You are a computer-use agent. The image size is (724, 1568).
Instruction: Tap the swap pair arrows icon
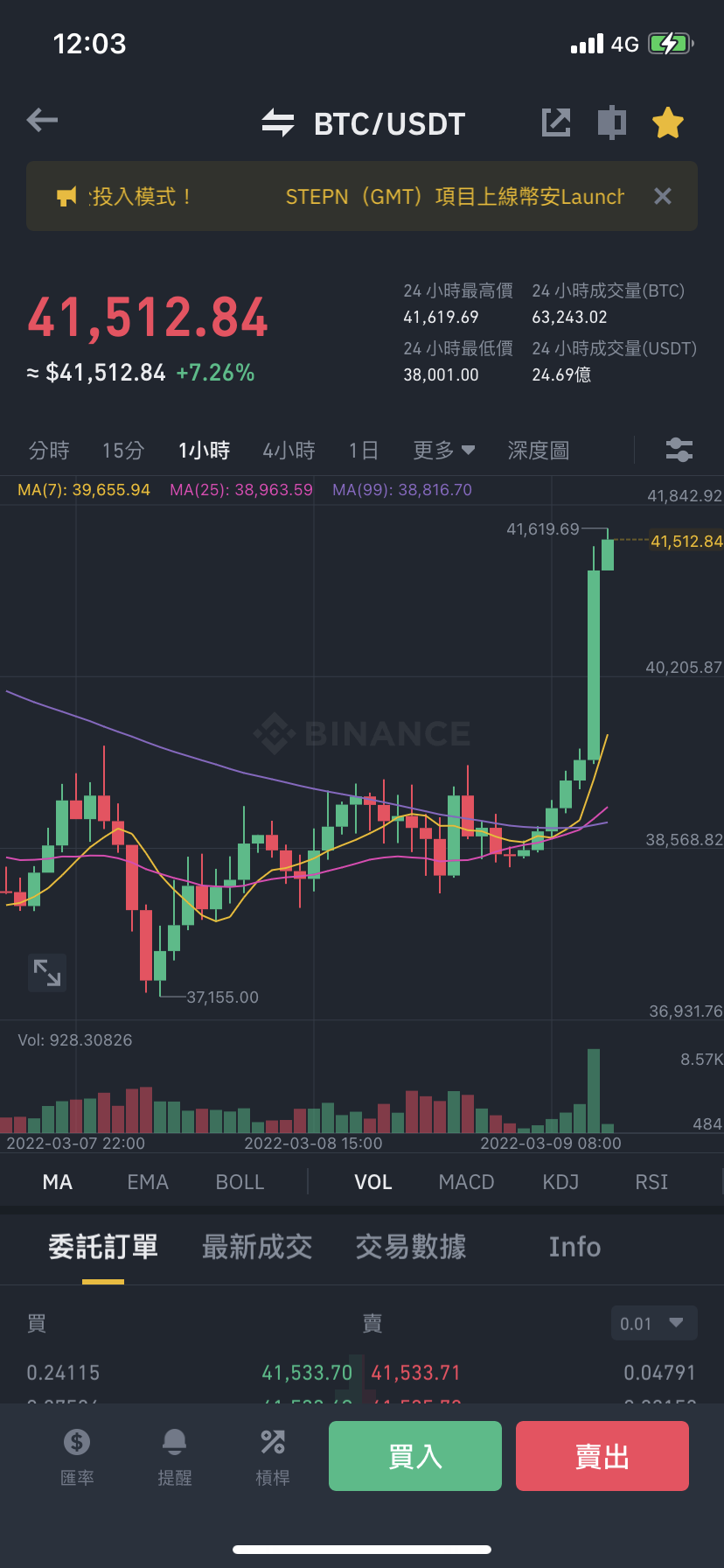pos(278,122)
